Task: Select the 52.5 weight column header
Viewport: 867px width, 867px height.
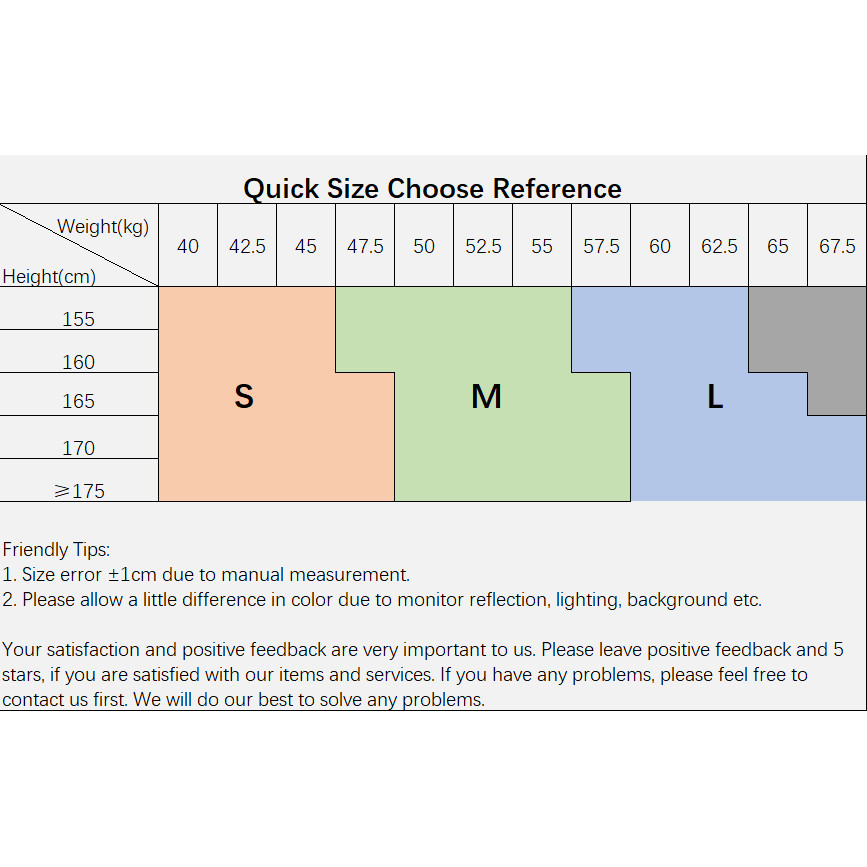Action: [483, 246]
